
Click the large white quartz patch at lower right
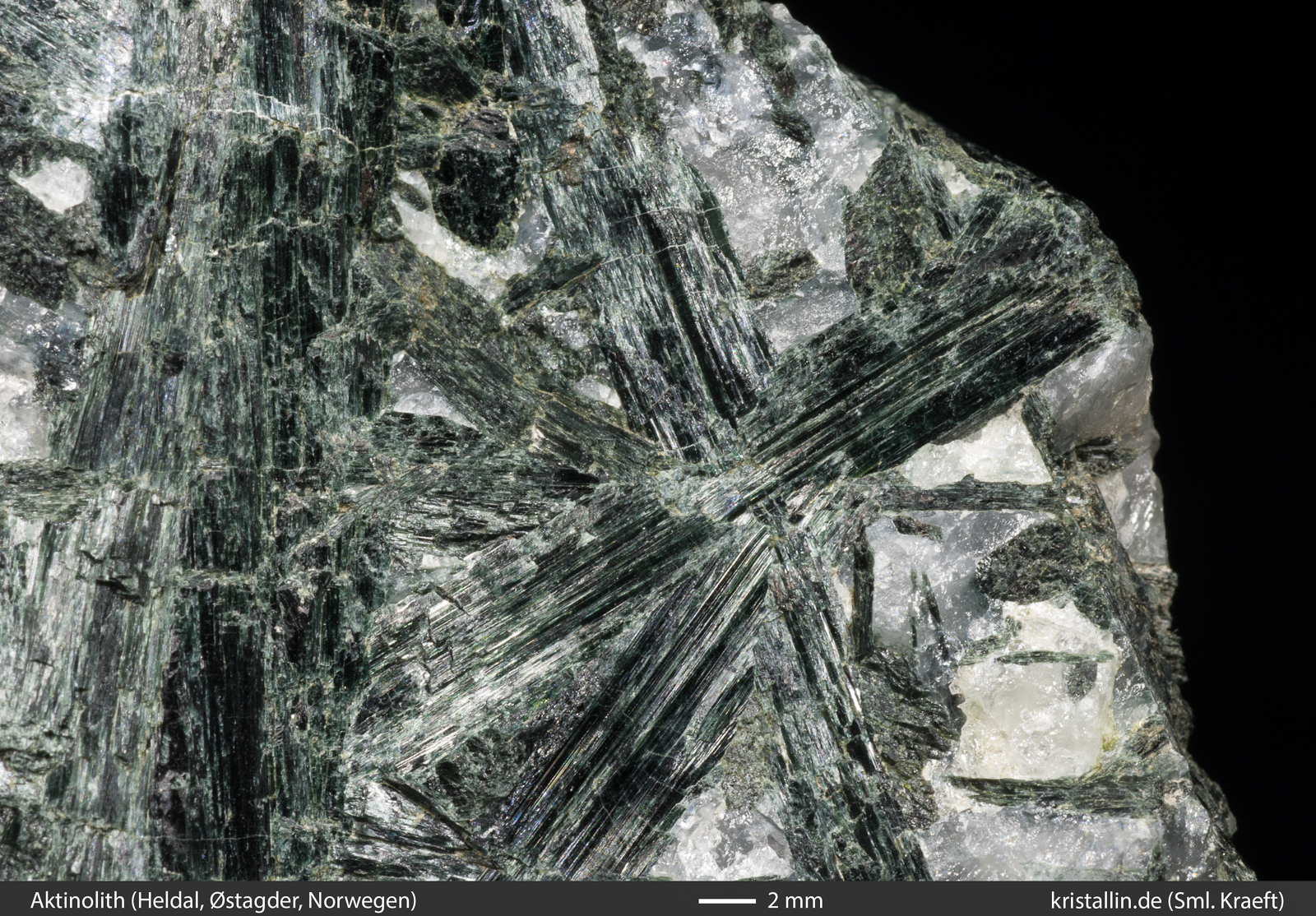[1028, 707]
